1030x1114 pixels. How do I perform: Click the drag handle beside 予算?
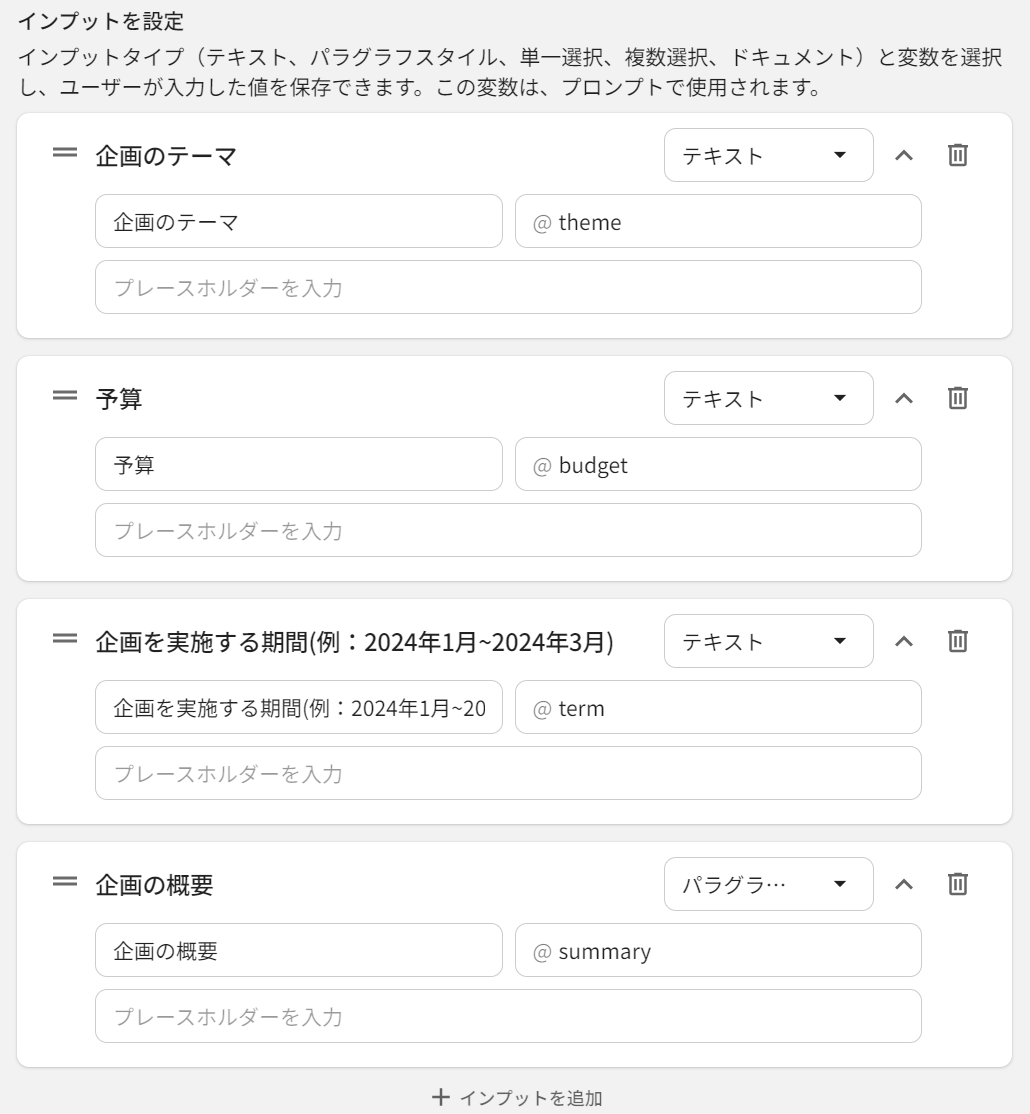65,398
